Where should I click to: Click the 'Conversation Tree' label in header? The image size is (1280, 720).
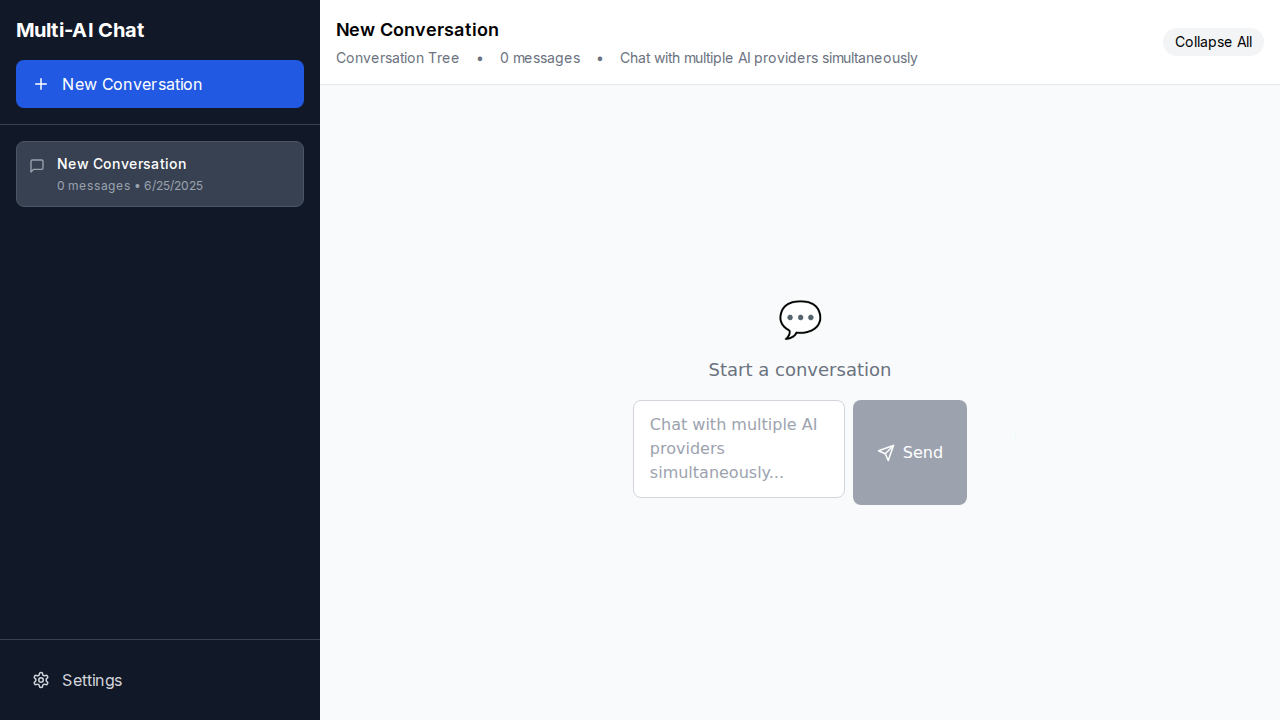click(398, 58)
